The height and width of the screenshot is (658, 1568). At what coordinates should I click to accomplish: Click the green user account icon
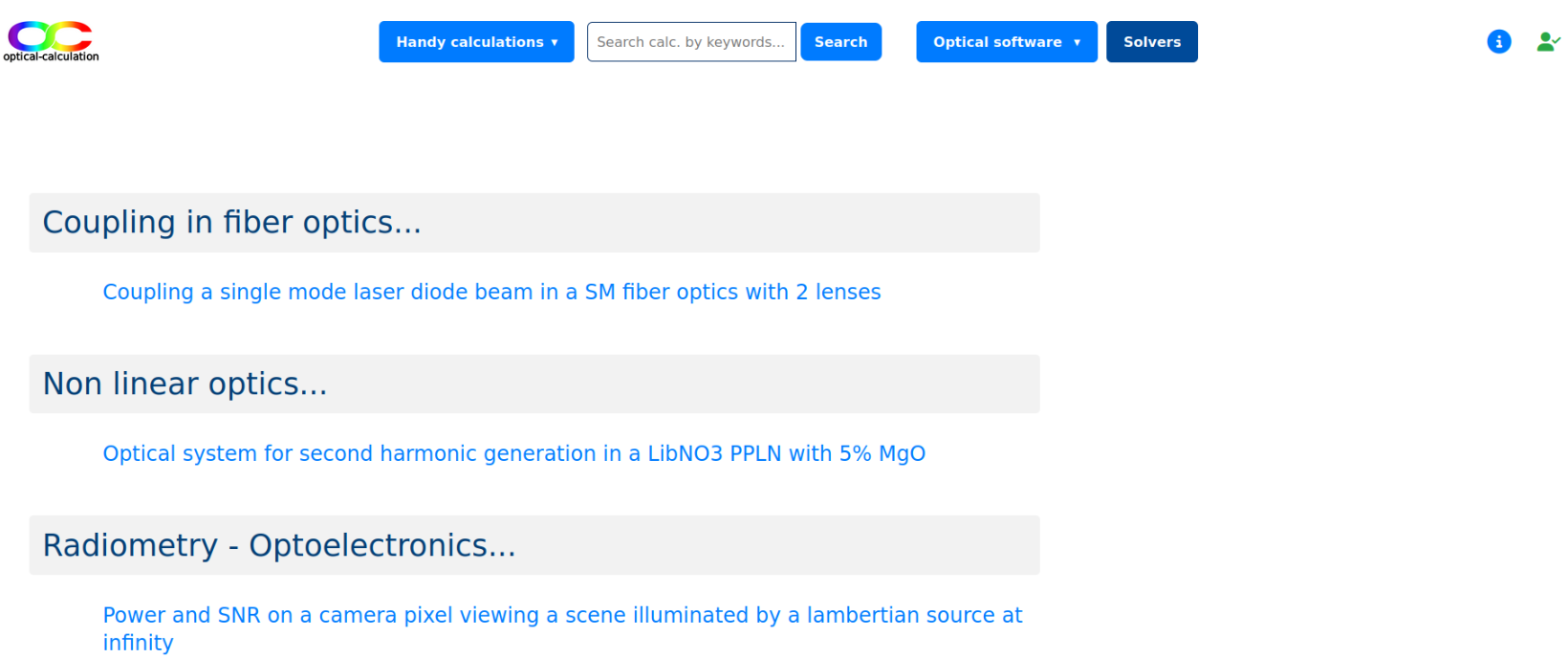coord(1548,42)
